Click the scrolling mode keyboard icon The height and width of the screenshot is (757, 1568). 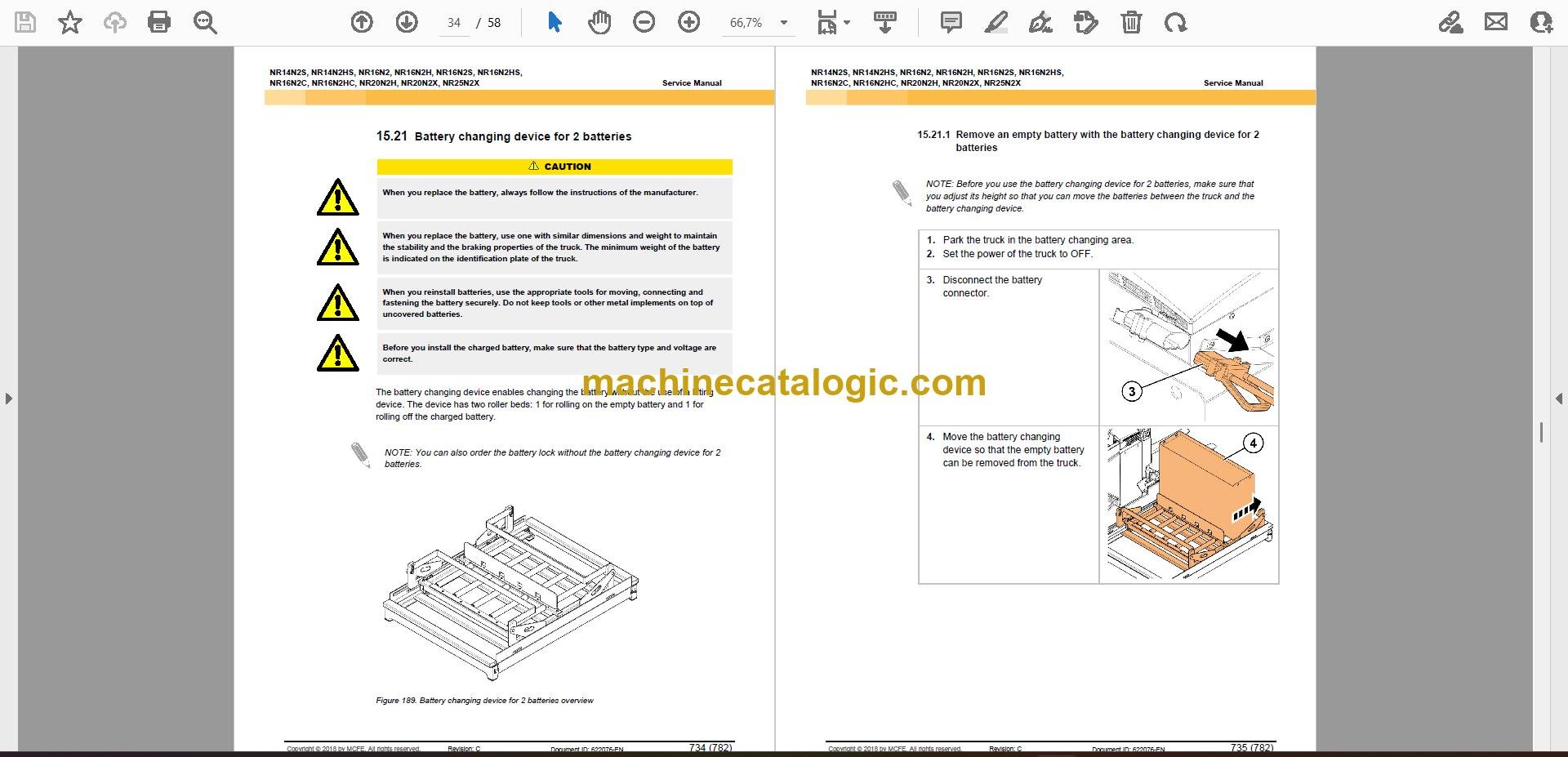pyautogui.click(x=885, y=23)
